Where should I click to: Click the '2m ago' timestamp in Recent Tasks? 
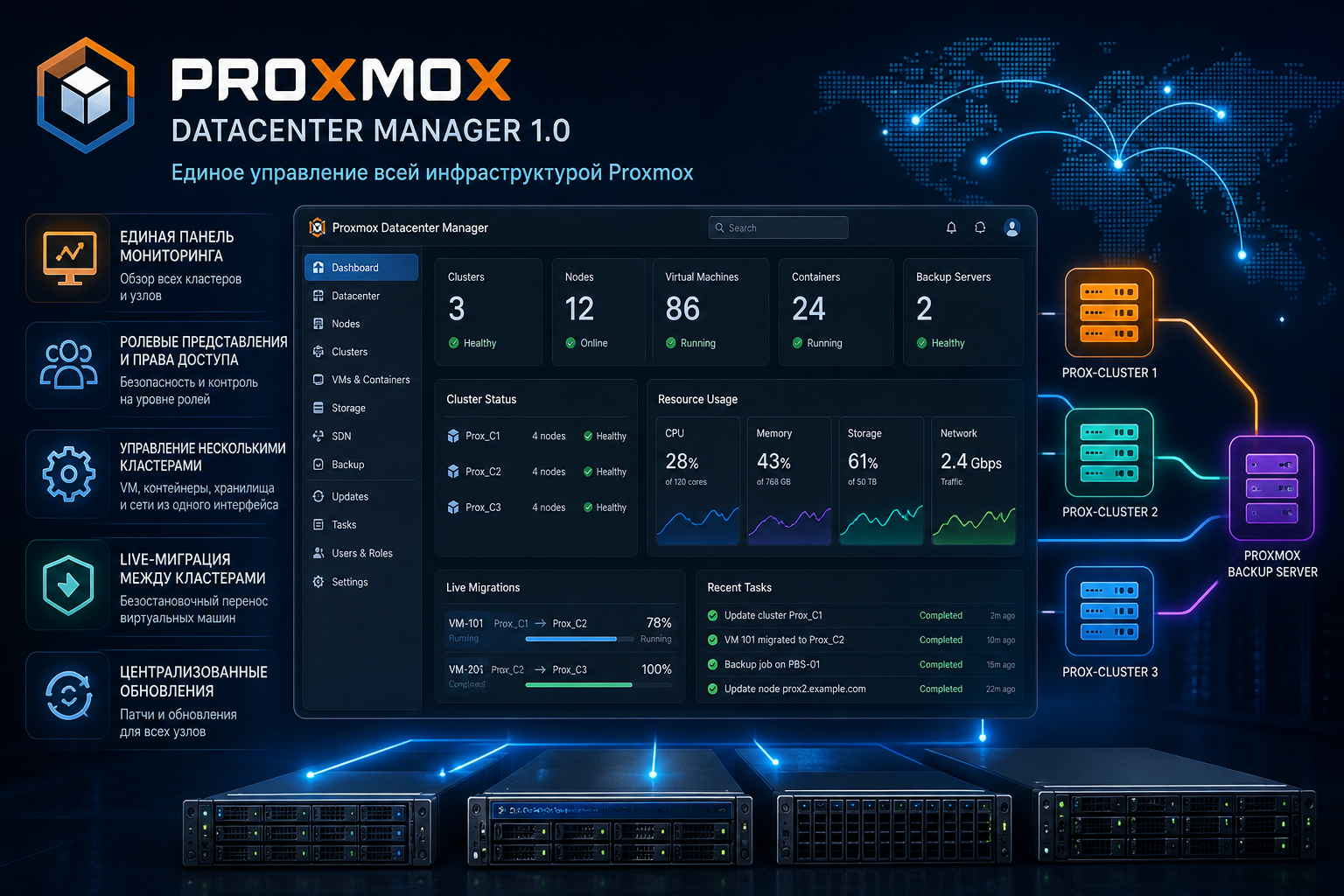[1003, 616]
